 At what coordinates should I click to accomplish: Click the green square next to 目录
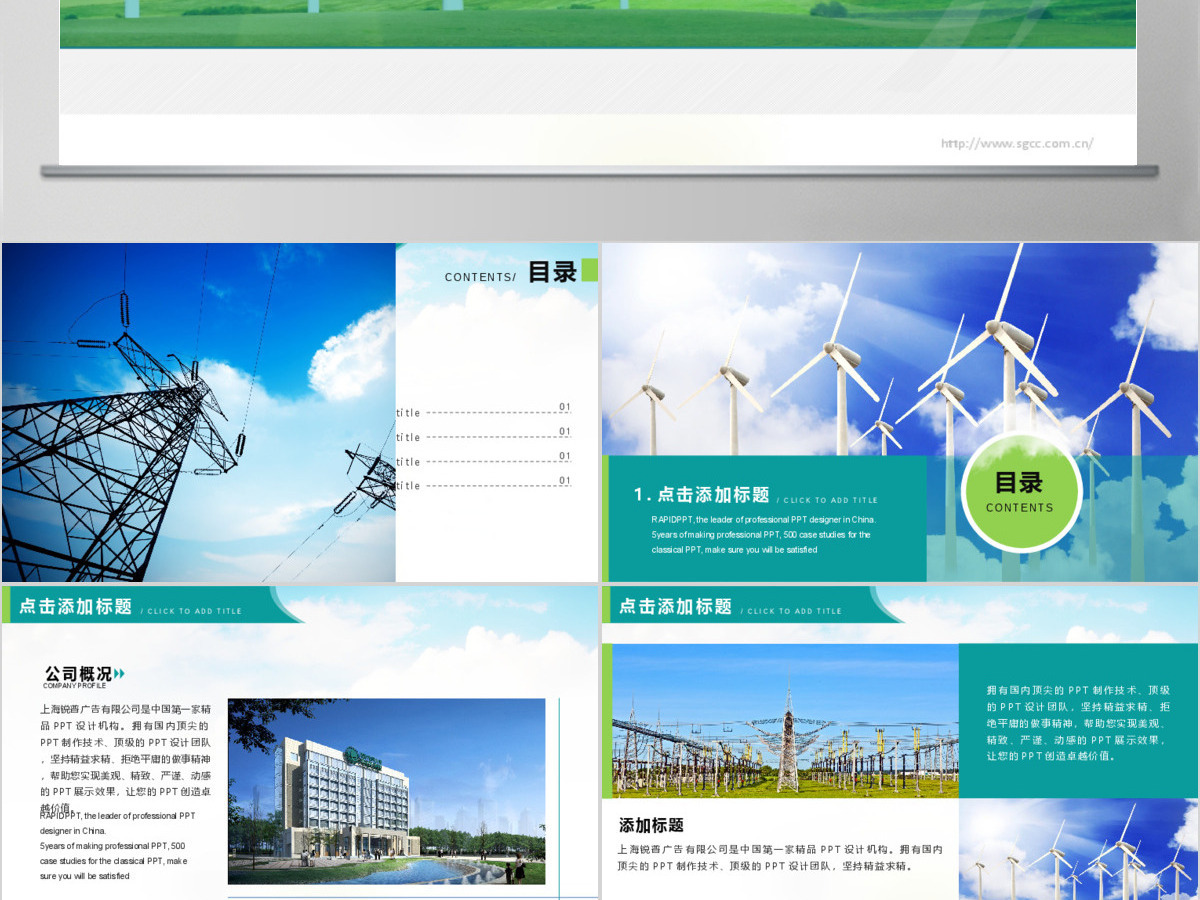coord(589,270)
